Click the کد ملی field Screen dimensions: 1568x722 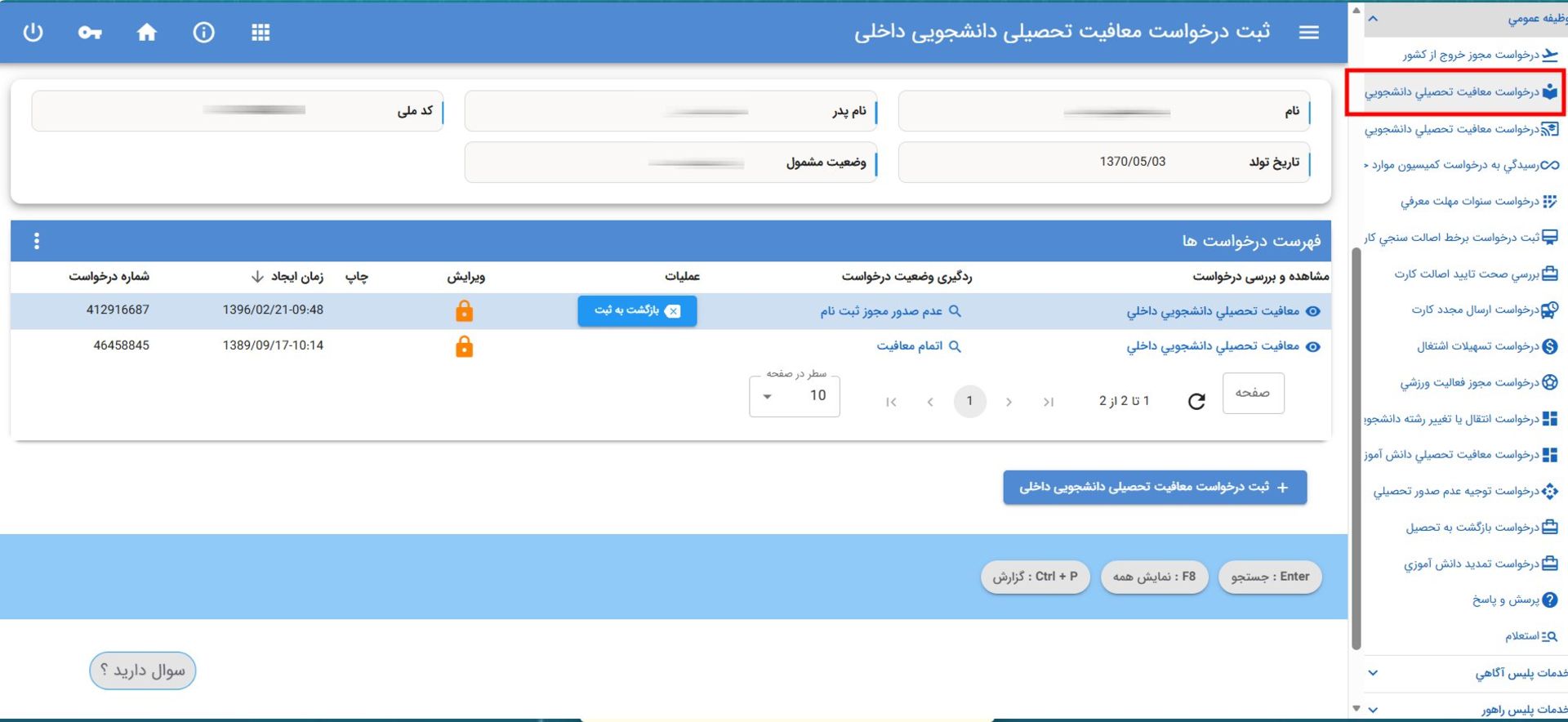(238, 111)
